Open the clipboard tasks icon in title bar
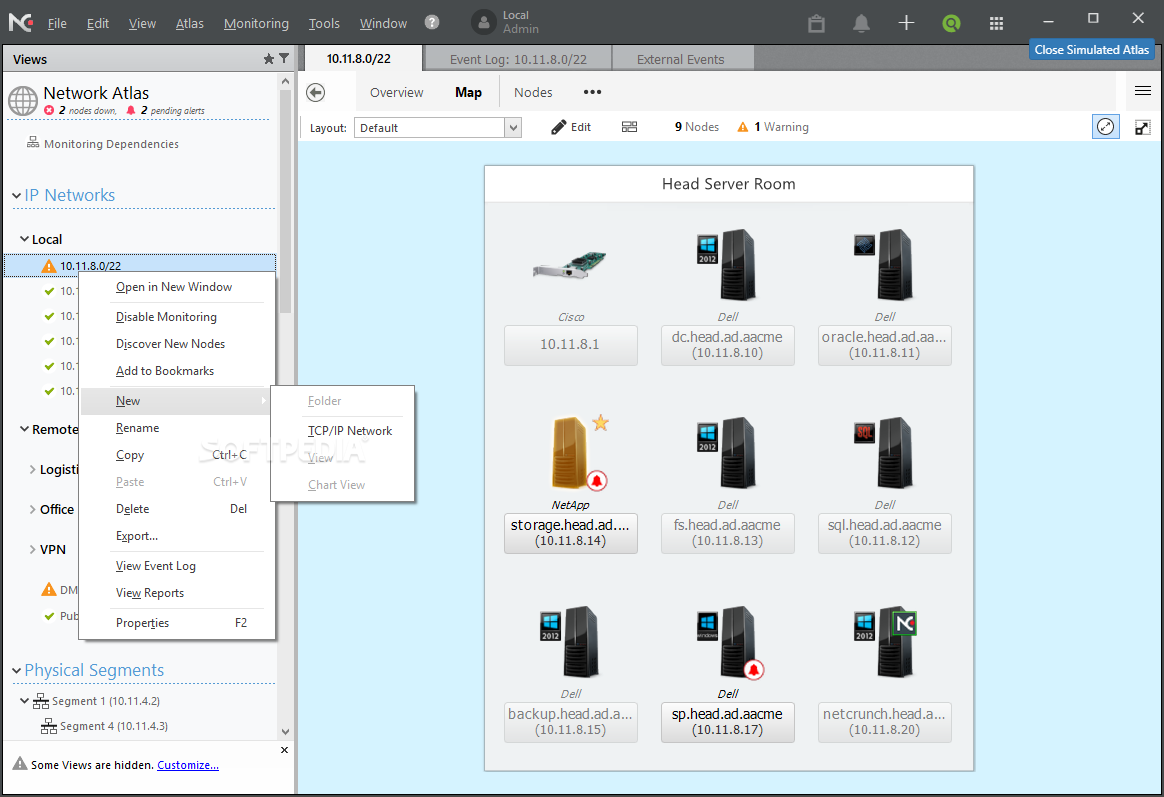 816,23
